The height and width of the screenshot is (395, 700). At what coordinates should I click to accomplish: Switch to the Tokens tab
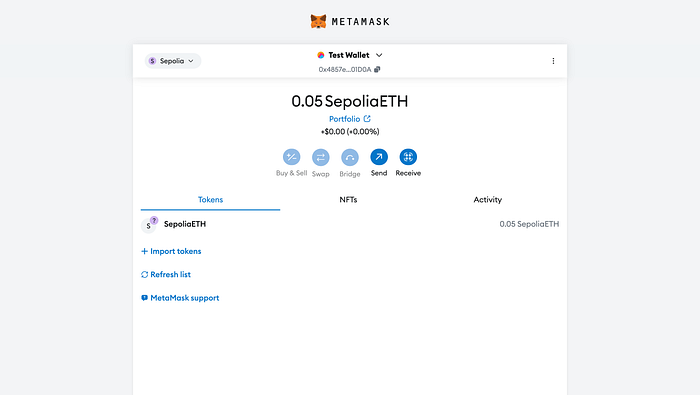tap(210, 200)
